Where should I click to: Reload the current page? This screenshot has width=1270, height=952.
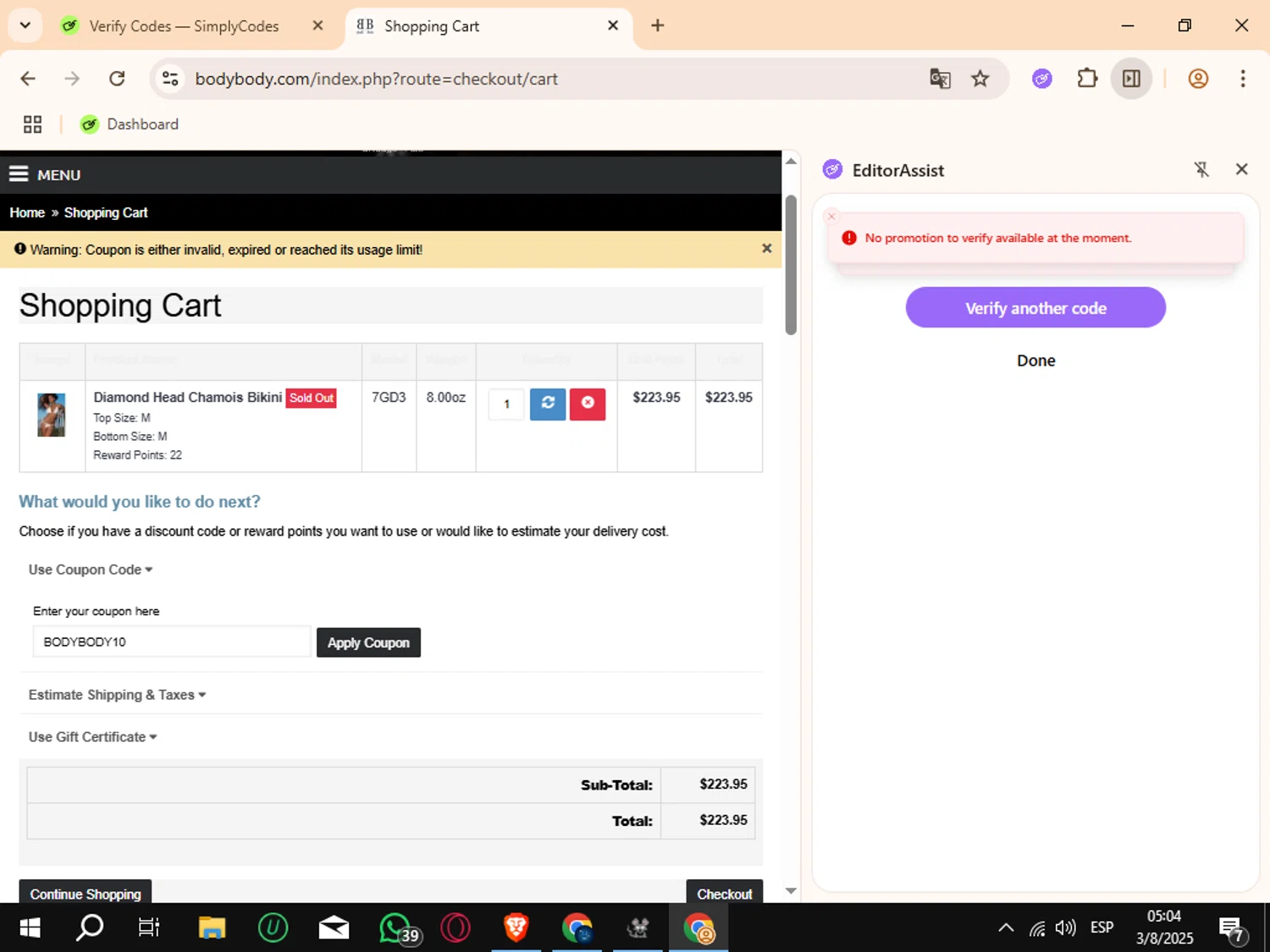(x=117, y=79)
